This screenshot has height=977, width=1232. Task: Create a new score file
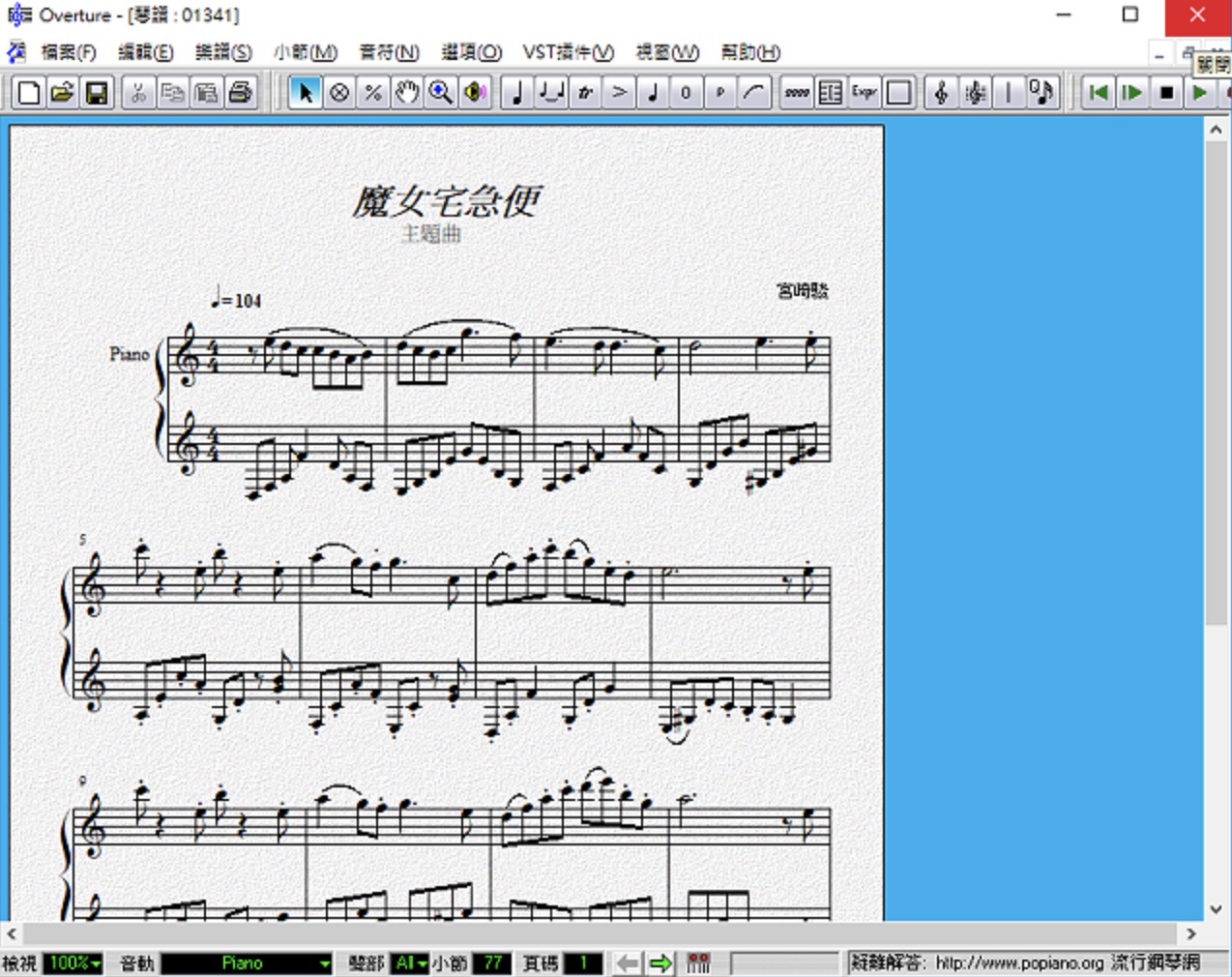coord(29,93)
